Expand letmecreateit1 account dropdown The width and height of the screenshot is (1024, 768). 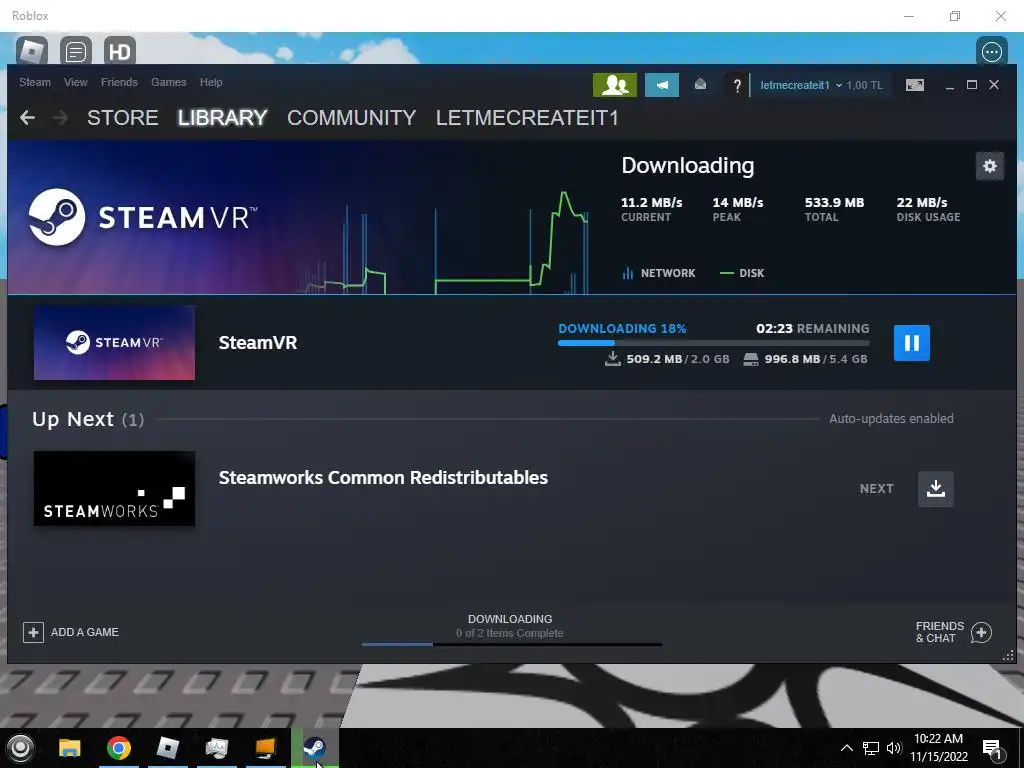801,86
